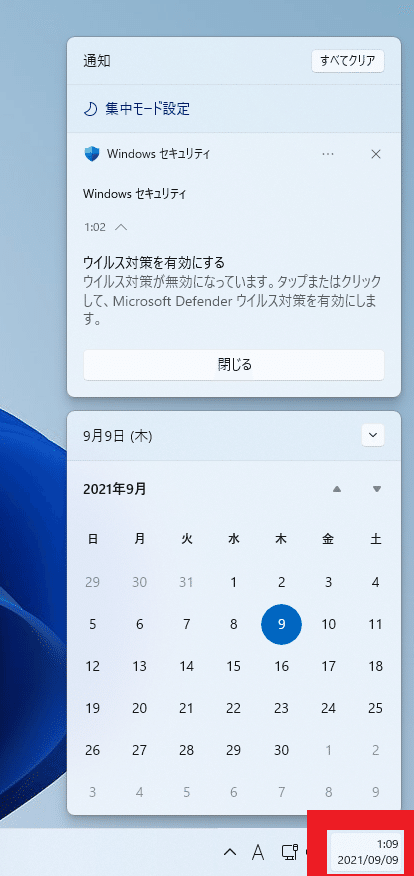This screenshot has width=414, height=876.
Task: Go to next month with down arrow
Action: pyautogui.click(x=377, y=489)
